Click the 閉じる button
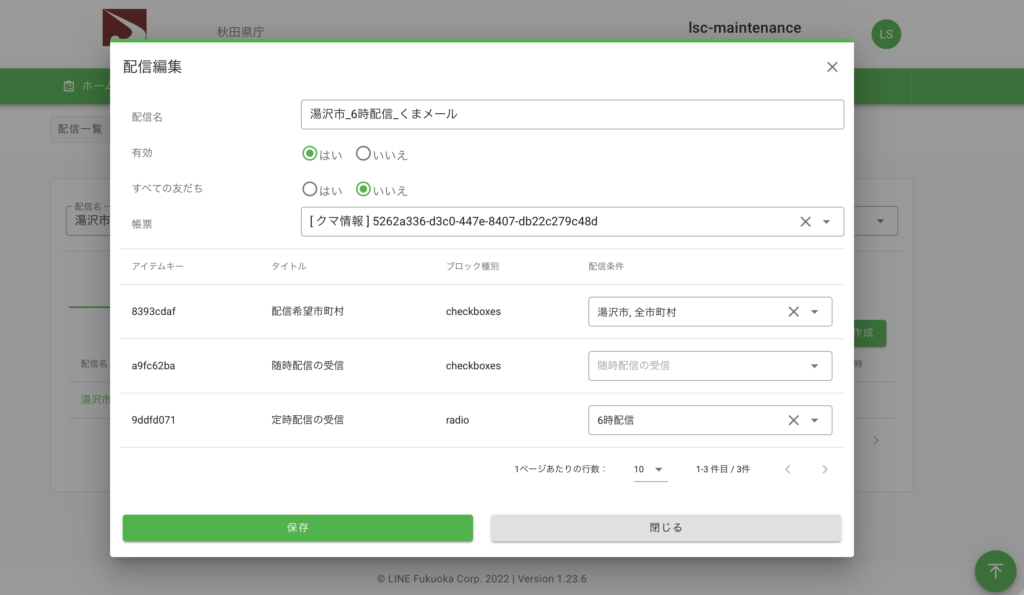The image size is (1024, 595). tap(665, 527)
